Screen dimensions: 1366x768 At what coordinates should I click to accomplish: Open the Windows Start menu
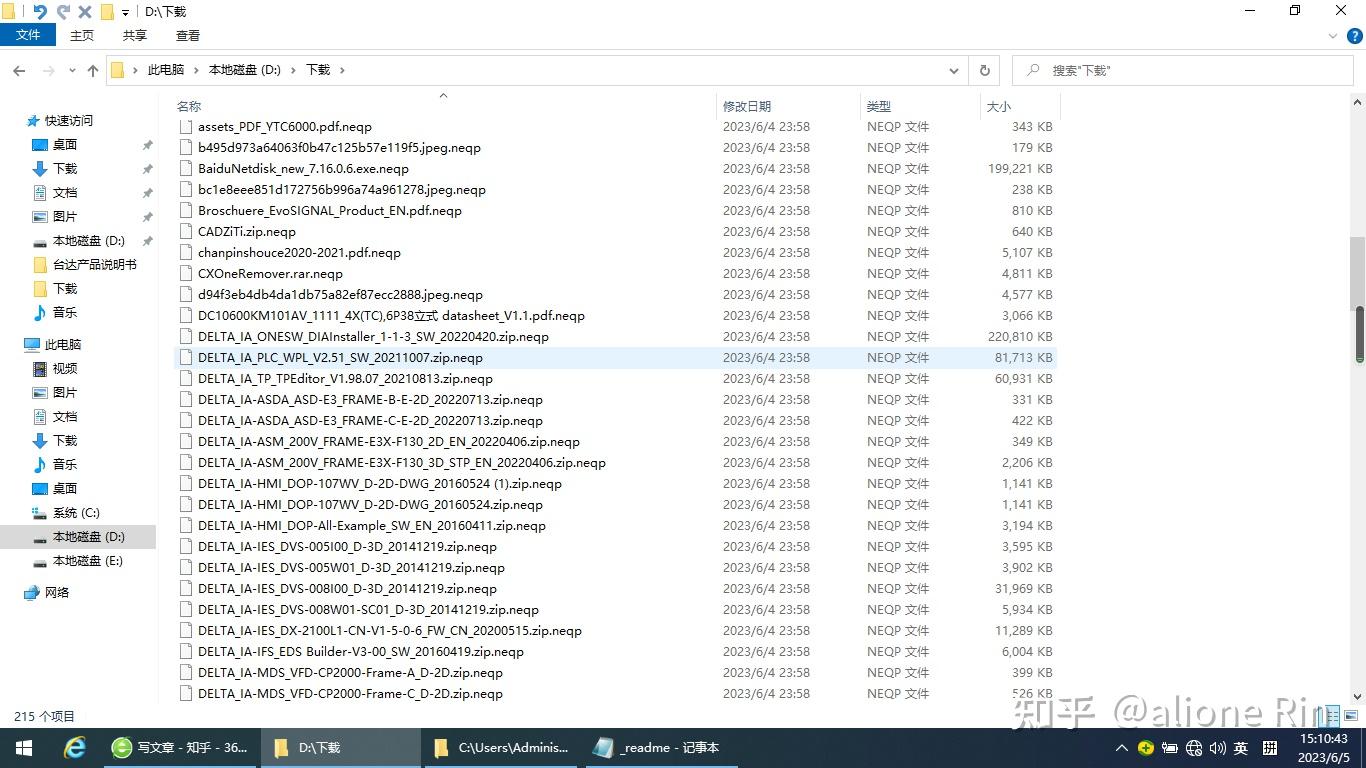[24, 748]
